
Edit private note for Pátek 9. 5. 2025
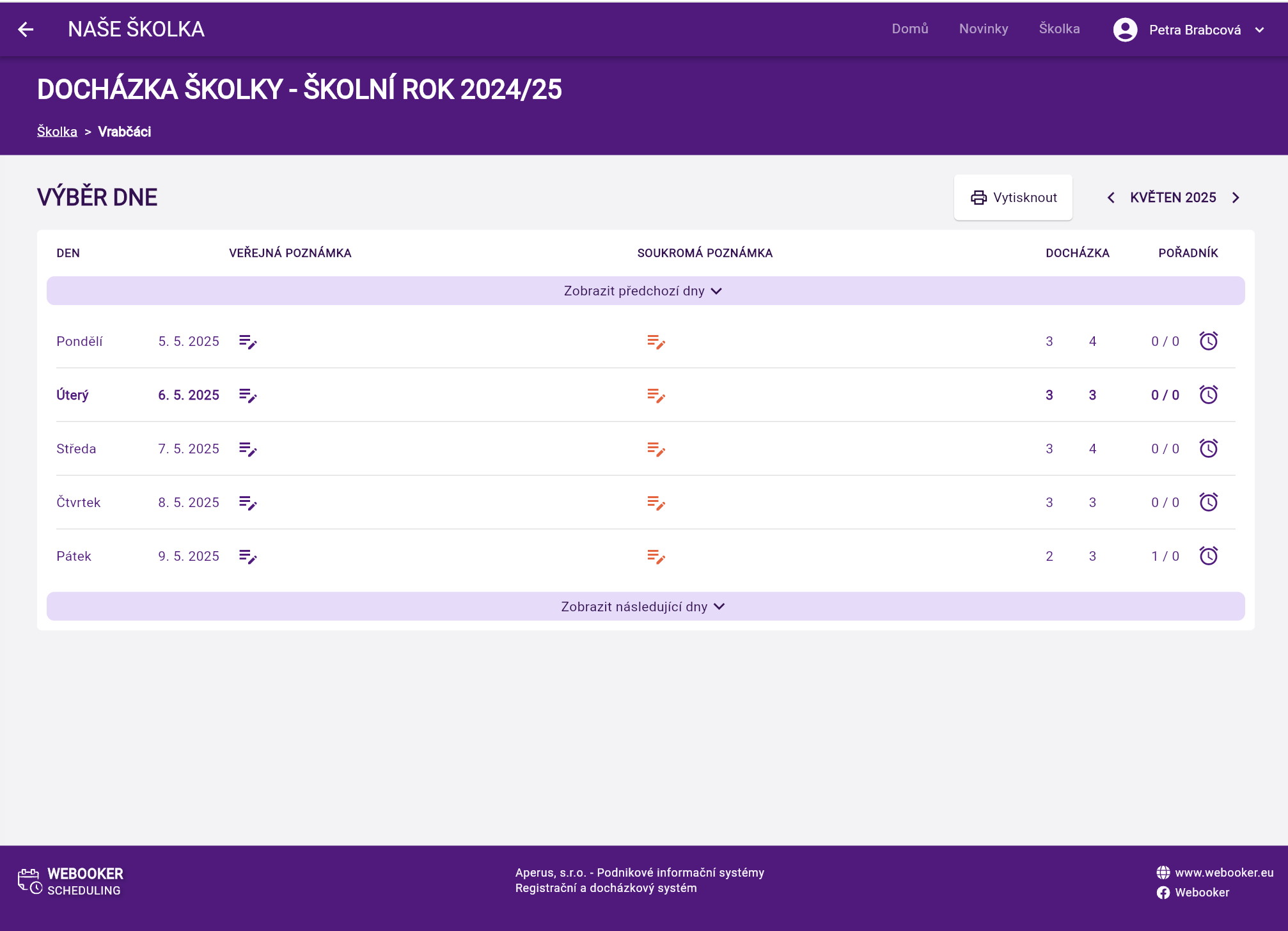pyautogui.click(x=656, y=557)
